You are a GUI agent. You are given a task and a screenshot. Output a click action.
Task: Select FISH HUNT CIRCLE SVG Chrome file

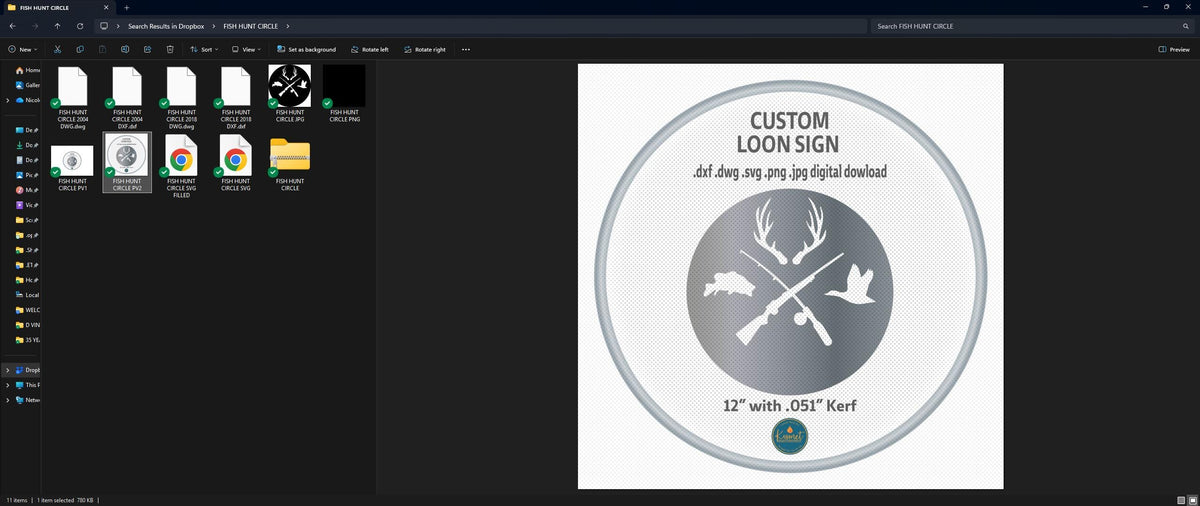coord(236,164)
